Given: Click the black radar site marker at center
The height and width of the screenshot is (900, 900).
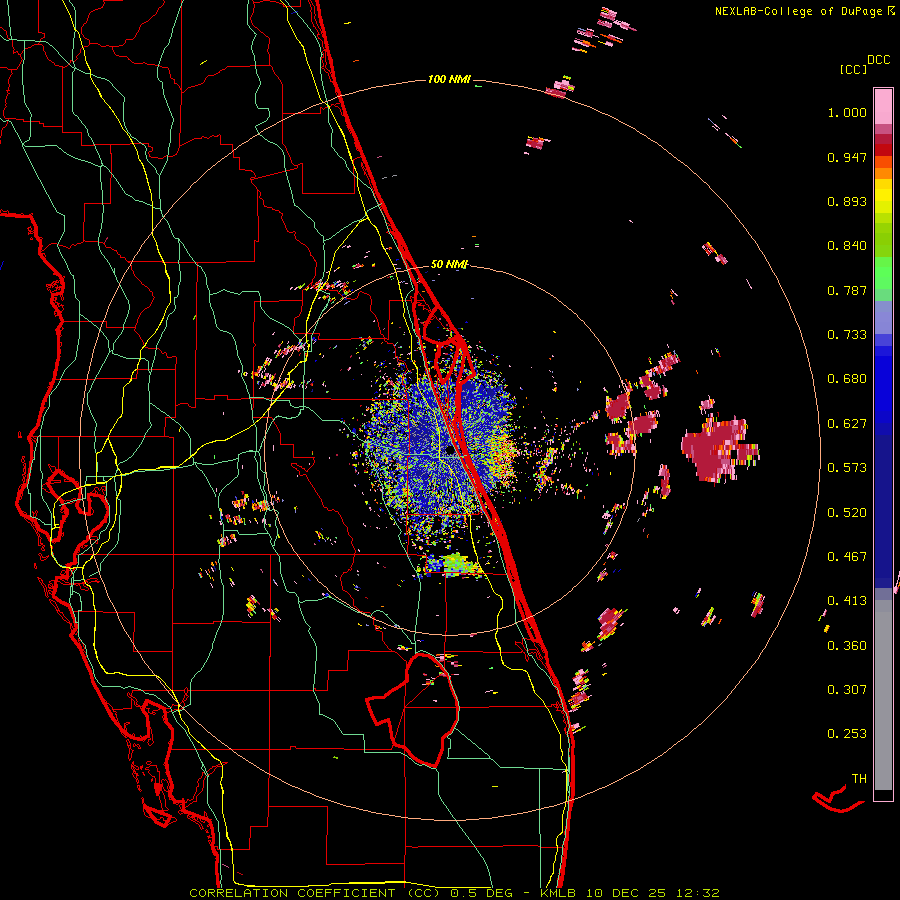Looking at the screenshot, I should [x=451, y=451].
